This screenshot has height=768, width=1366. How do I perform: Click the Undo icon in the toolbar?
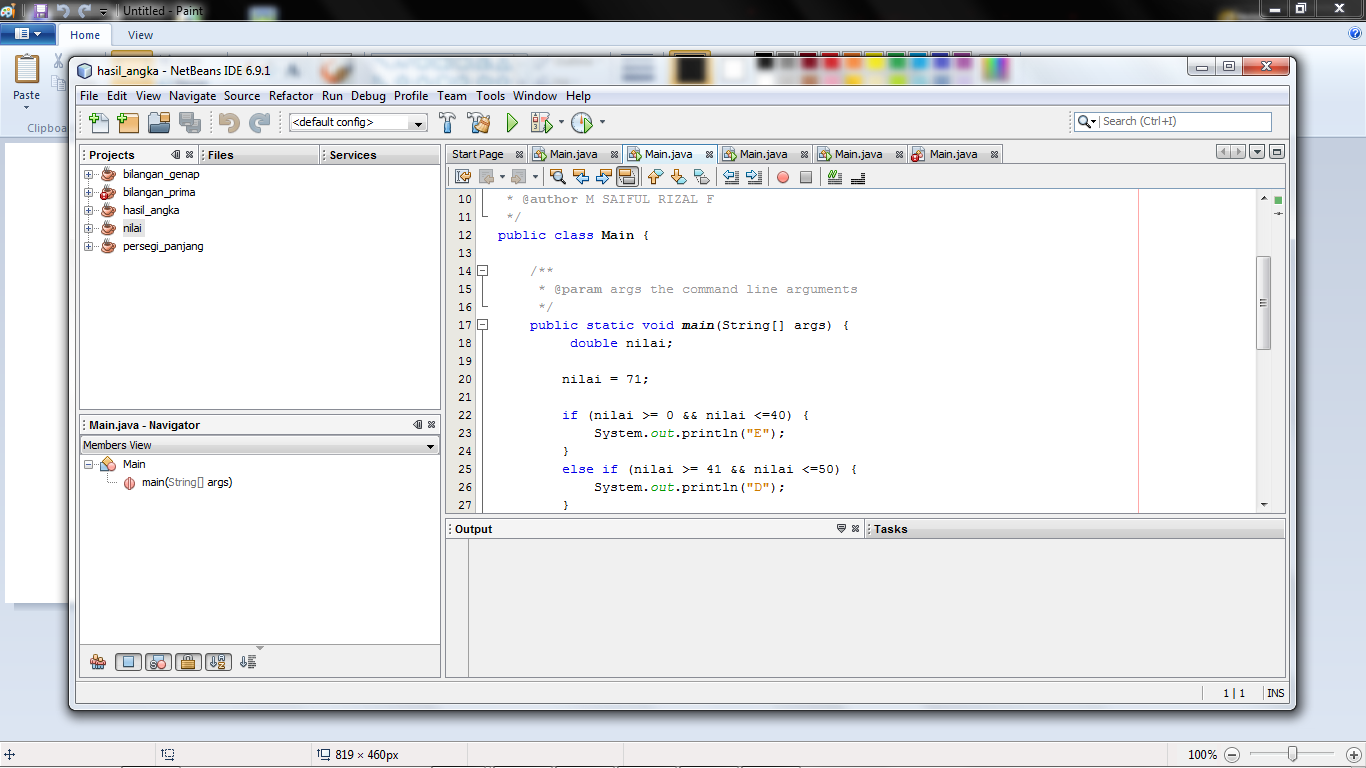(x=229, y=122)
